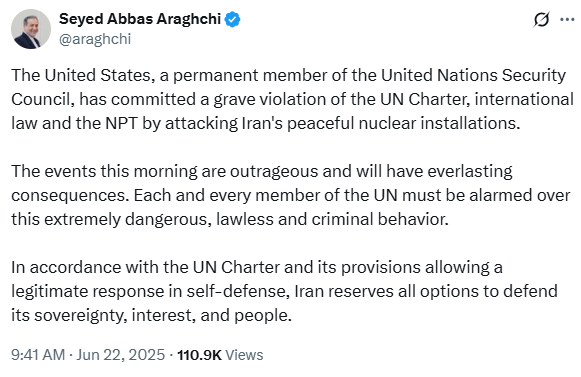Click 'lawless and criminal behavior' text

[332, 219]
